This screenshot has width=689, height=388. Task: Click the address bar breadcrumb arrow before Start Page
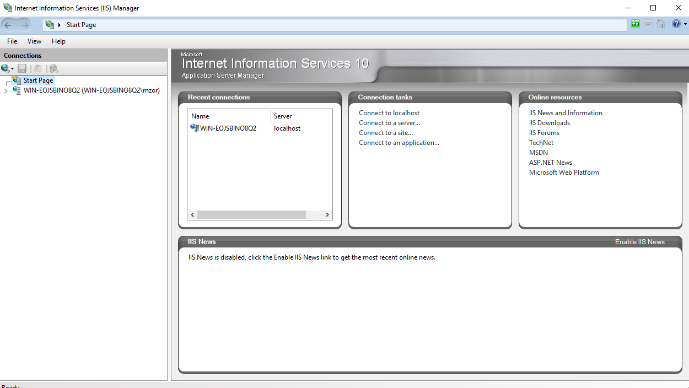click(x=59, y=25)
